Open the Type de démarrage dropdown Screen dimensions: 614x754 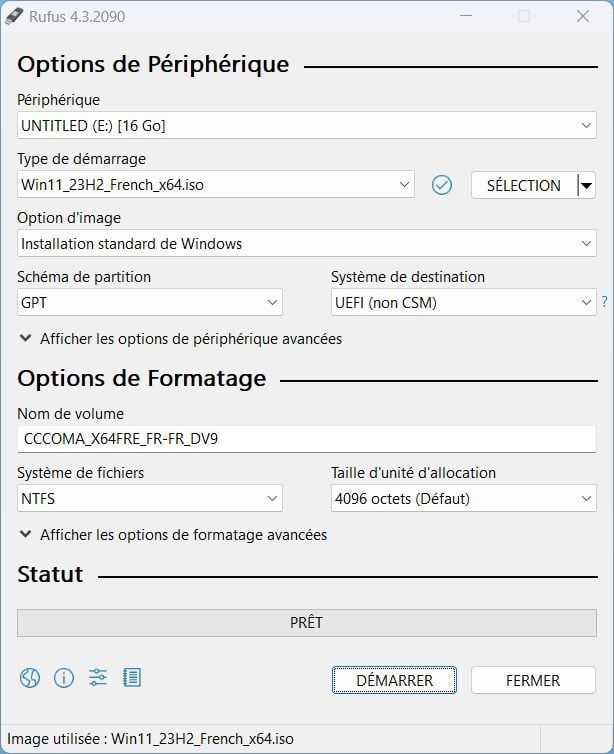point(215,185)
